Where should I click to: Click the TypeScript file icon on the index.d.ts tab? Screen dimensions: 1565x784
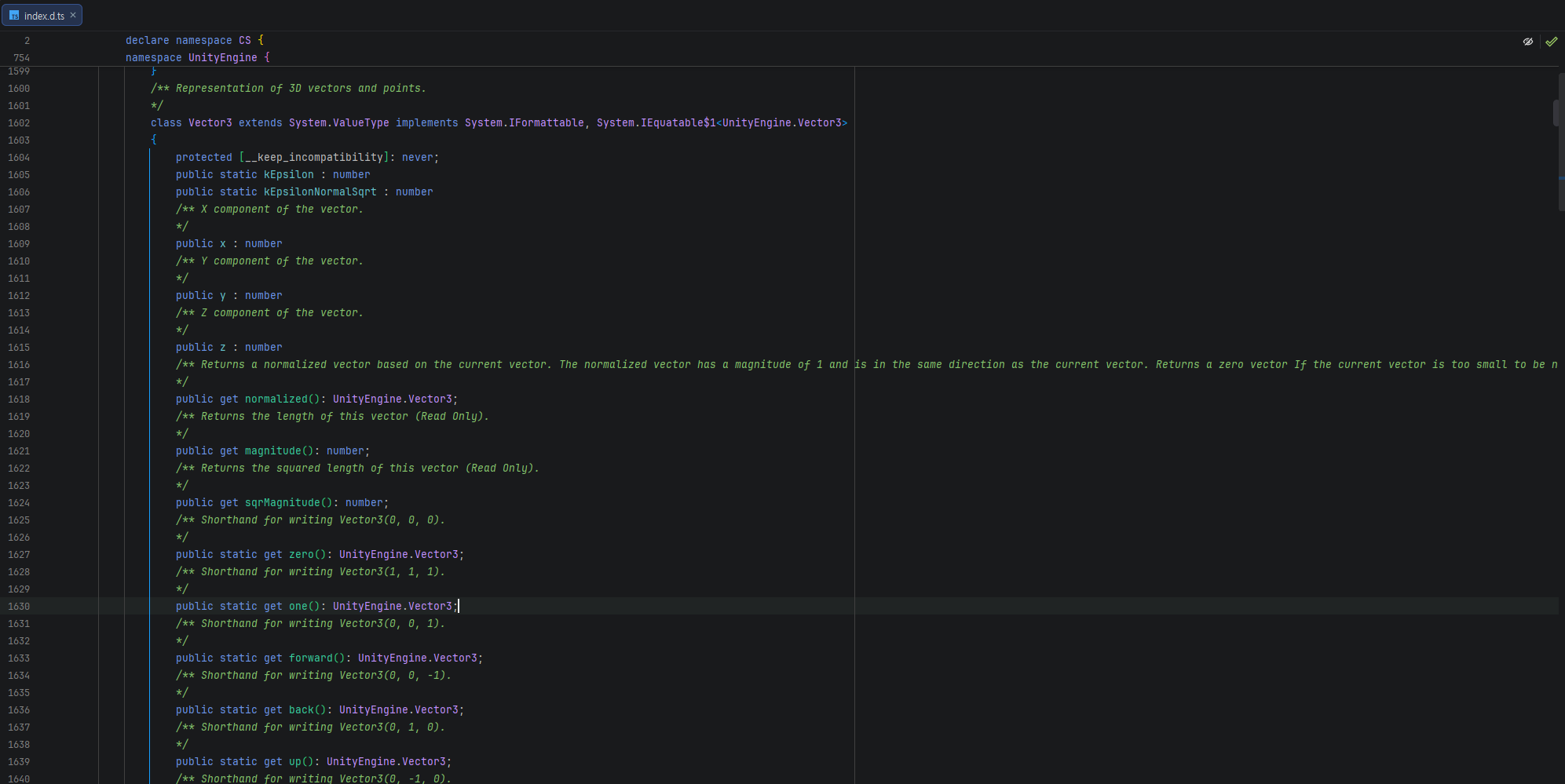(x=14, y=16)
